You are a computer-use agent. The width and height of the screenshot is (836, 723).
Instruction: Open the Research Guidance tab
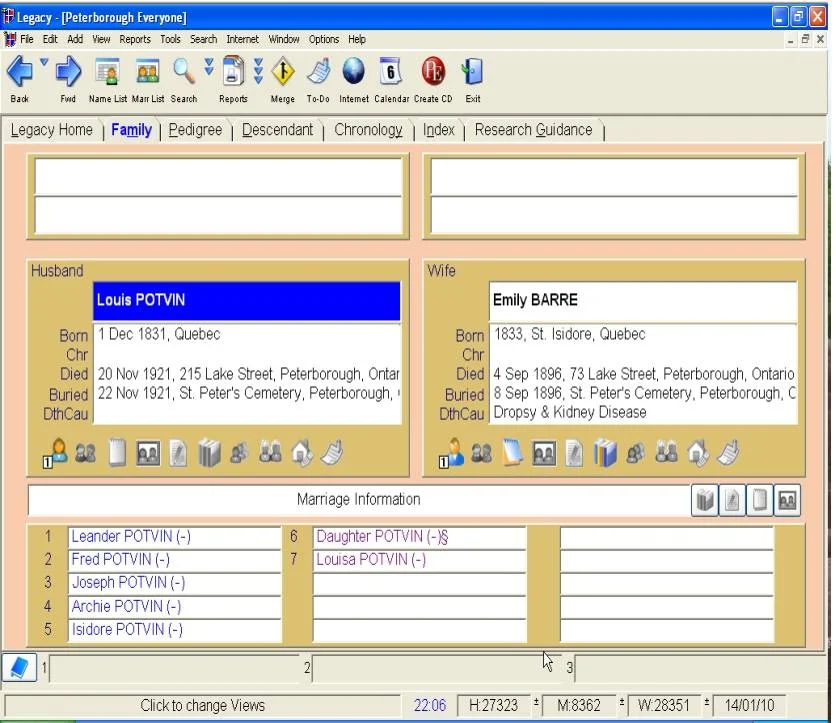[533, 130]
